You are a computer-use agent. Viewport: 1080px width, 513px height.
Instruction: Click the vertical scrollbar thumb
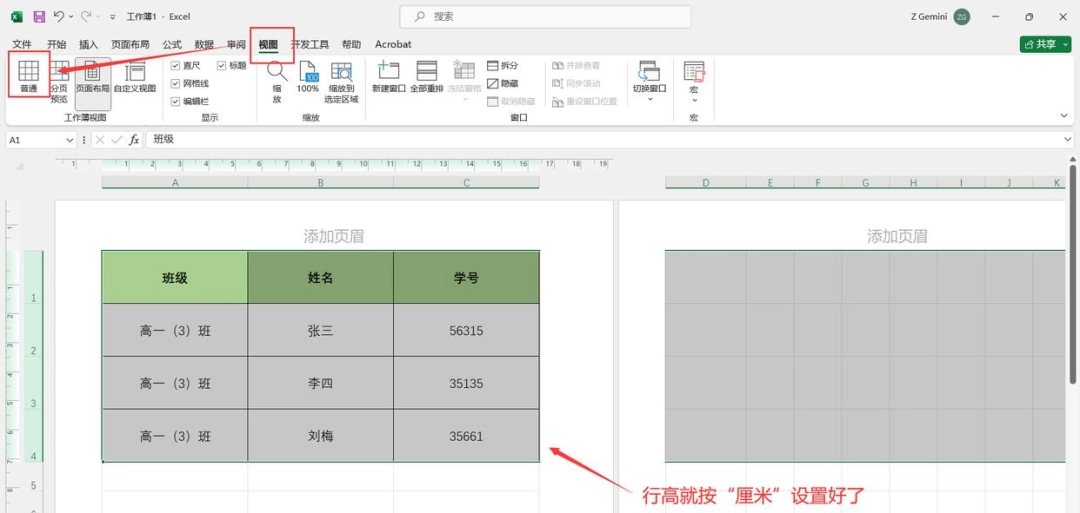point(1072,272)
